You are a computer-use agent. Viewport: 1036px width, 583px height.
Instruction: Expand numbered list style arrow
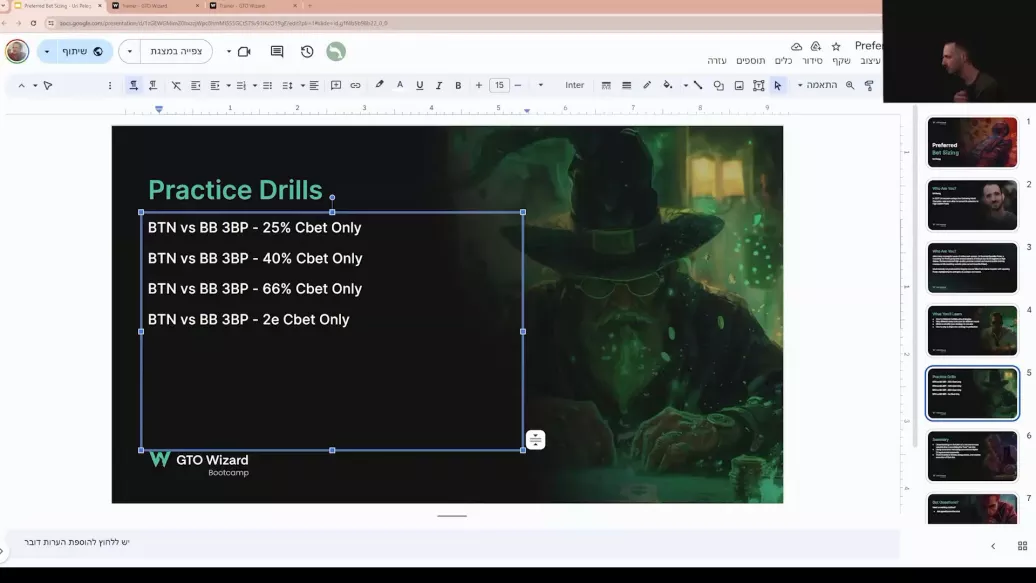pyautogui.click(x=229, y=85)
